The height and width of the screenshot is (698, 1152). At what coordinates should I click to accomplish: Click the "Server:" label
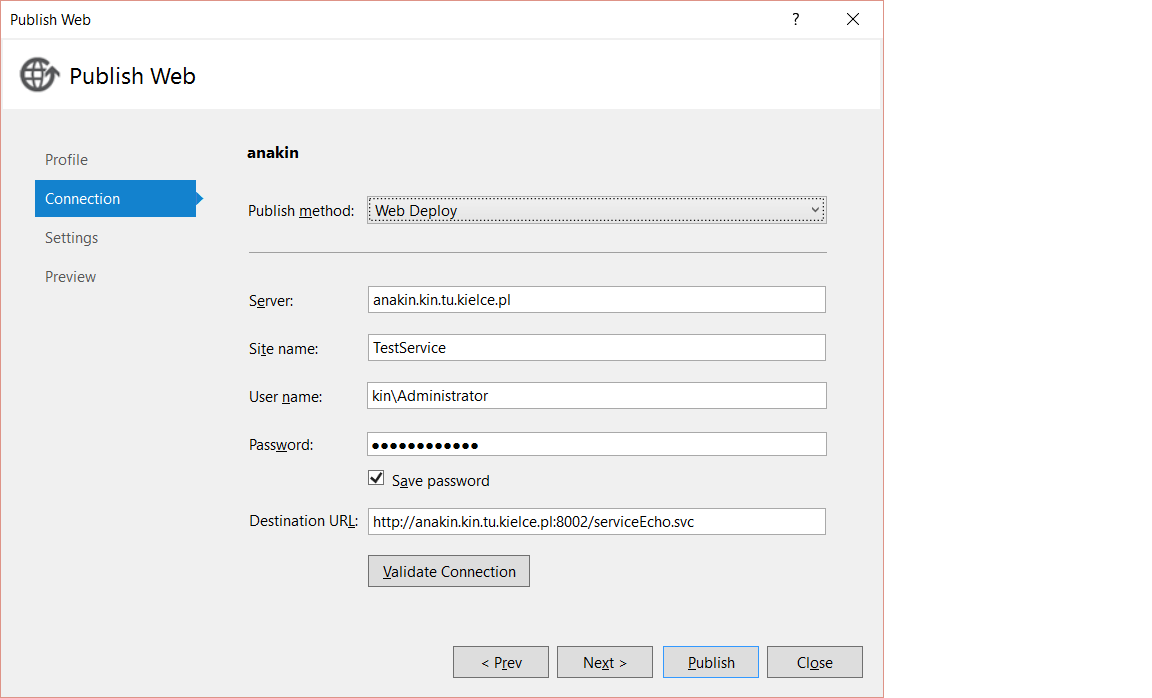271,301
